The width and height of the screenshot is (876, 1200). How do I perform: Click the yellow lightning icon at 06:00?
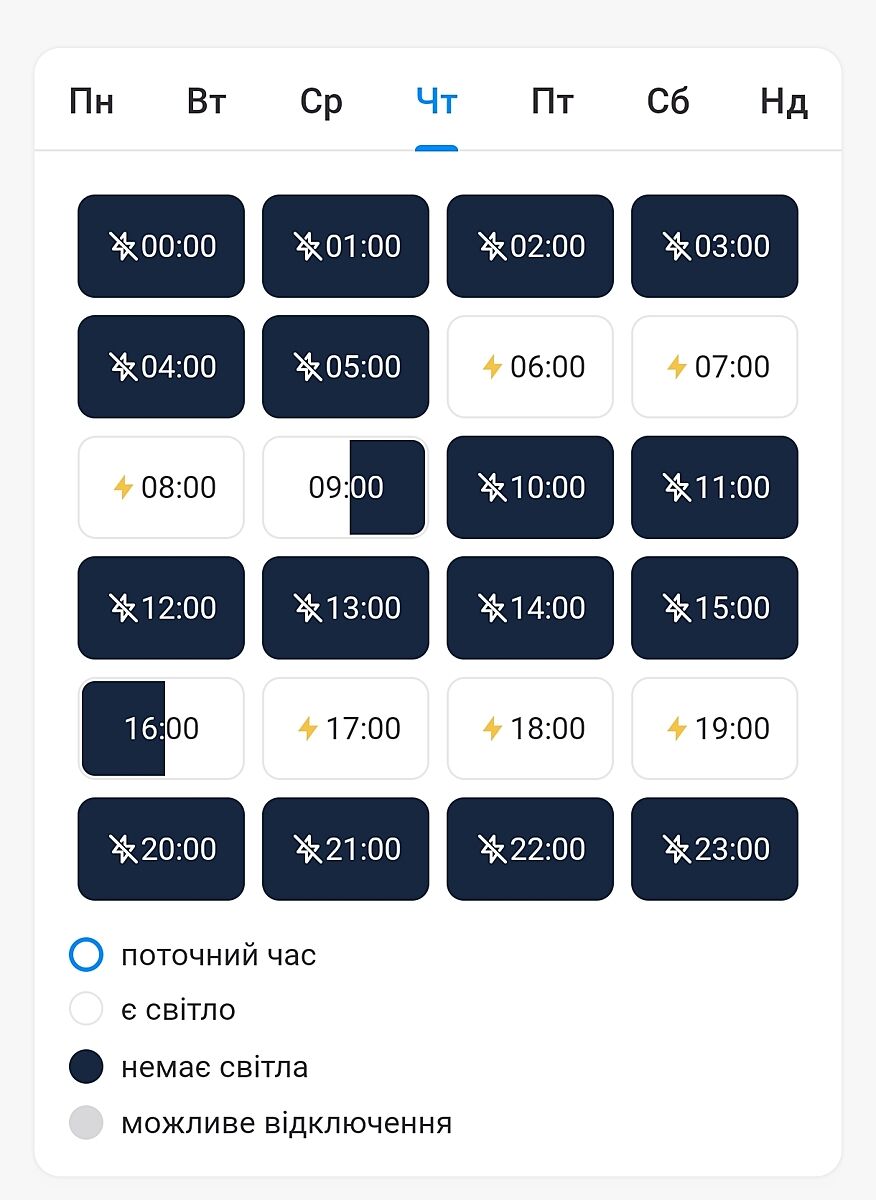click(x=492, y=367)
